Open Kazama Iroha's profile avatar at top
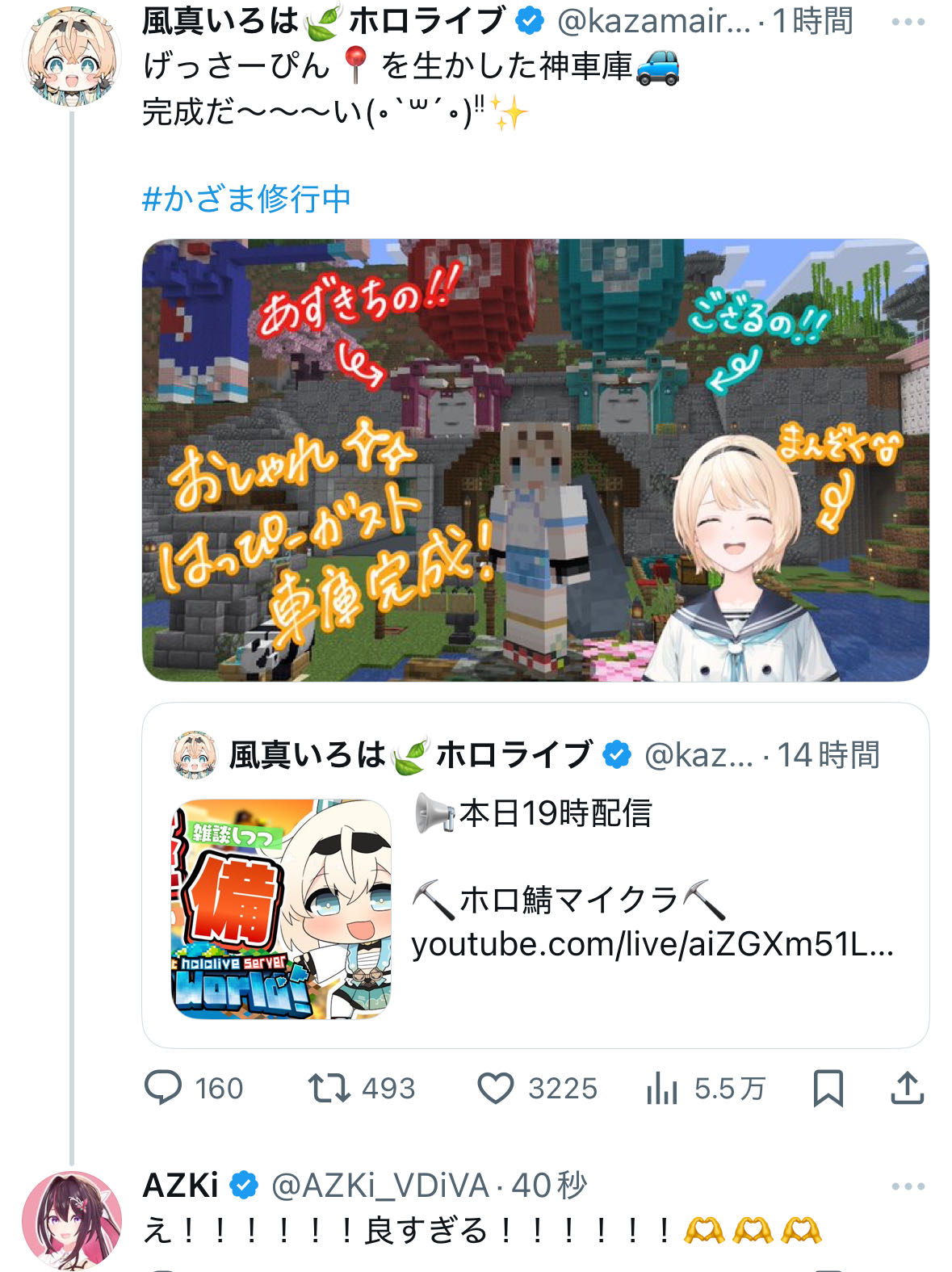Screen dimensions: 952x1272 [x=73, y=57]
